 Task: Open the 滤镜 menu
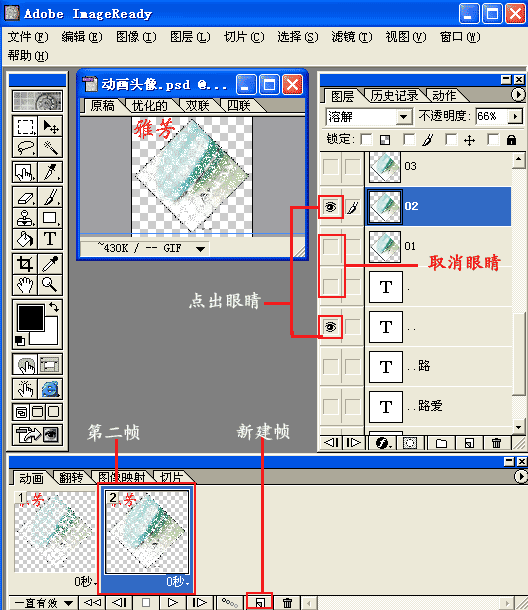pyautogui.click(x=351, y=37)
